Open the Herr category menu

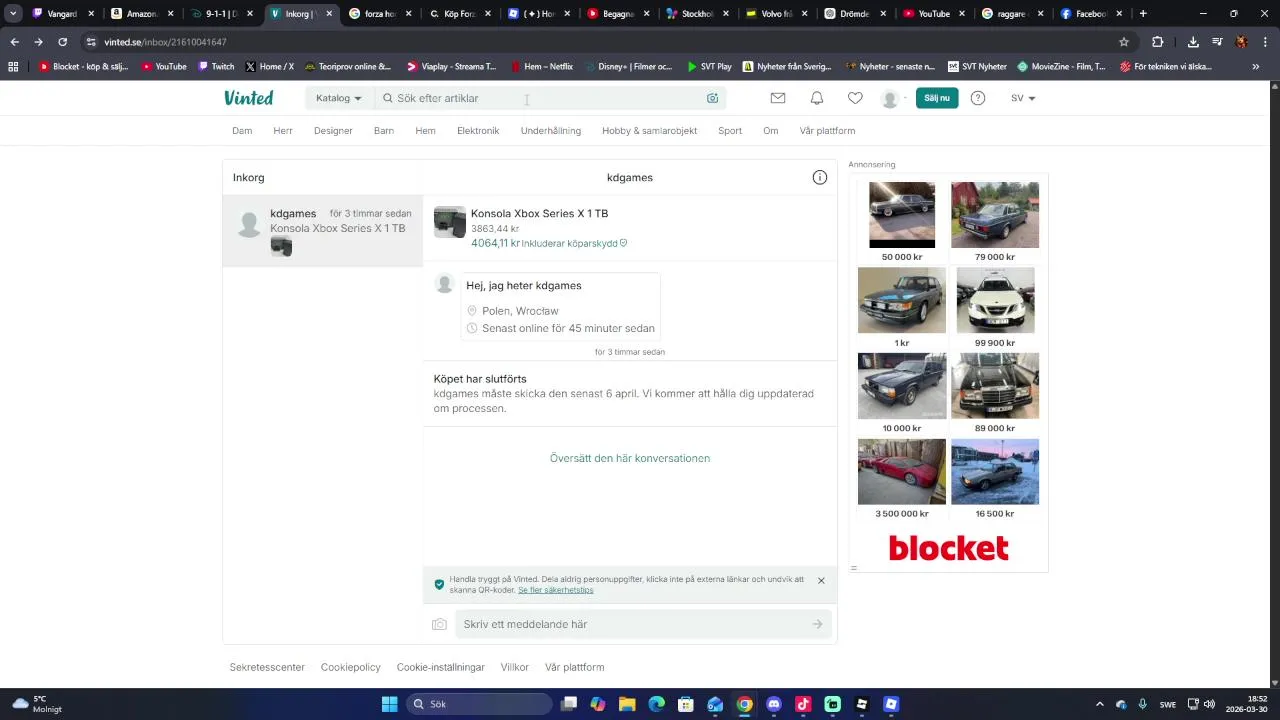point(283,131)
